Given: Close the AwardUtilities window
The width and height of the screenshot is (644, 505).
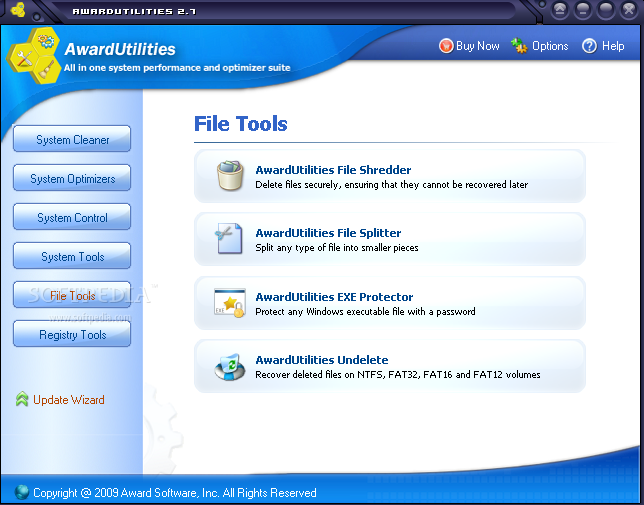Looking at the screenshot, I should (x=628, y=9).
